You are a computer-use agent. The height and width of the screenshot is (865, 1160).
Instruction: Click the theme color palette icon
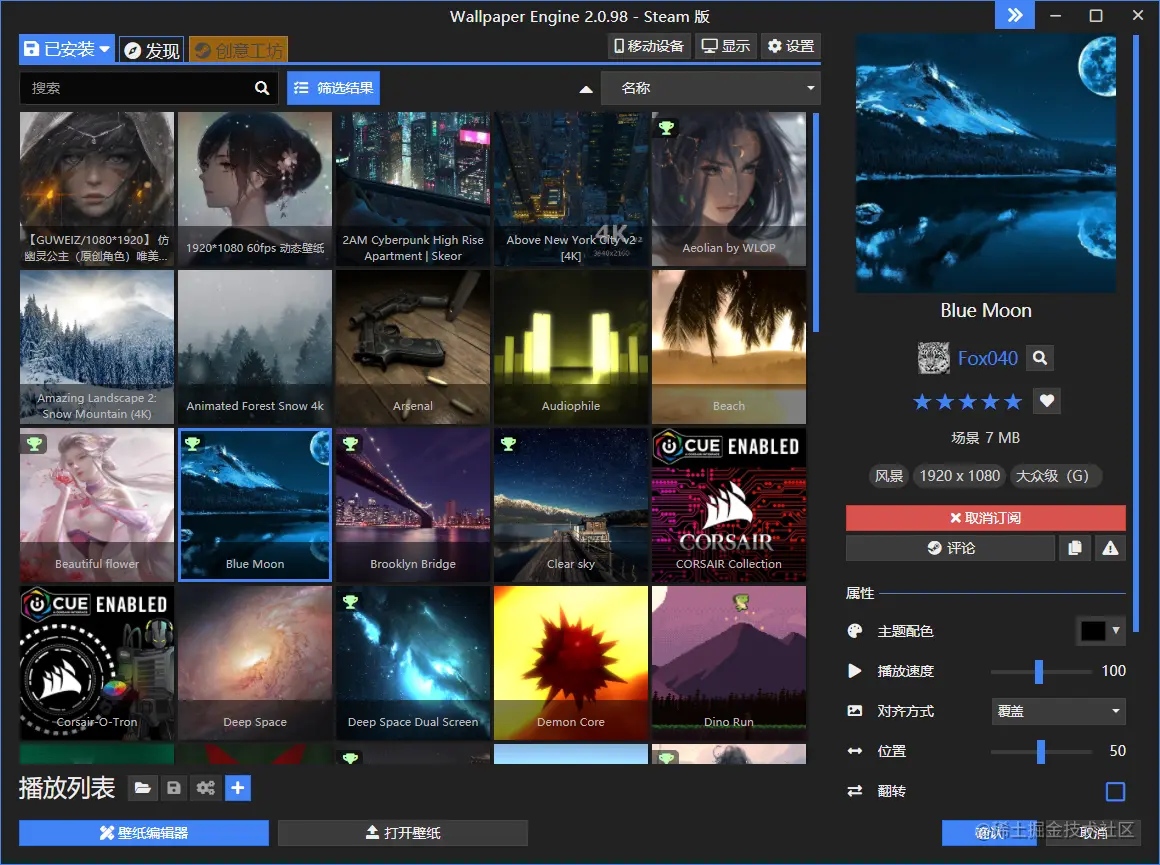tap(854, 631)
